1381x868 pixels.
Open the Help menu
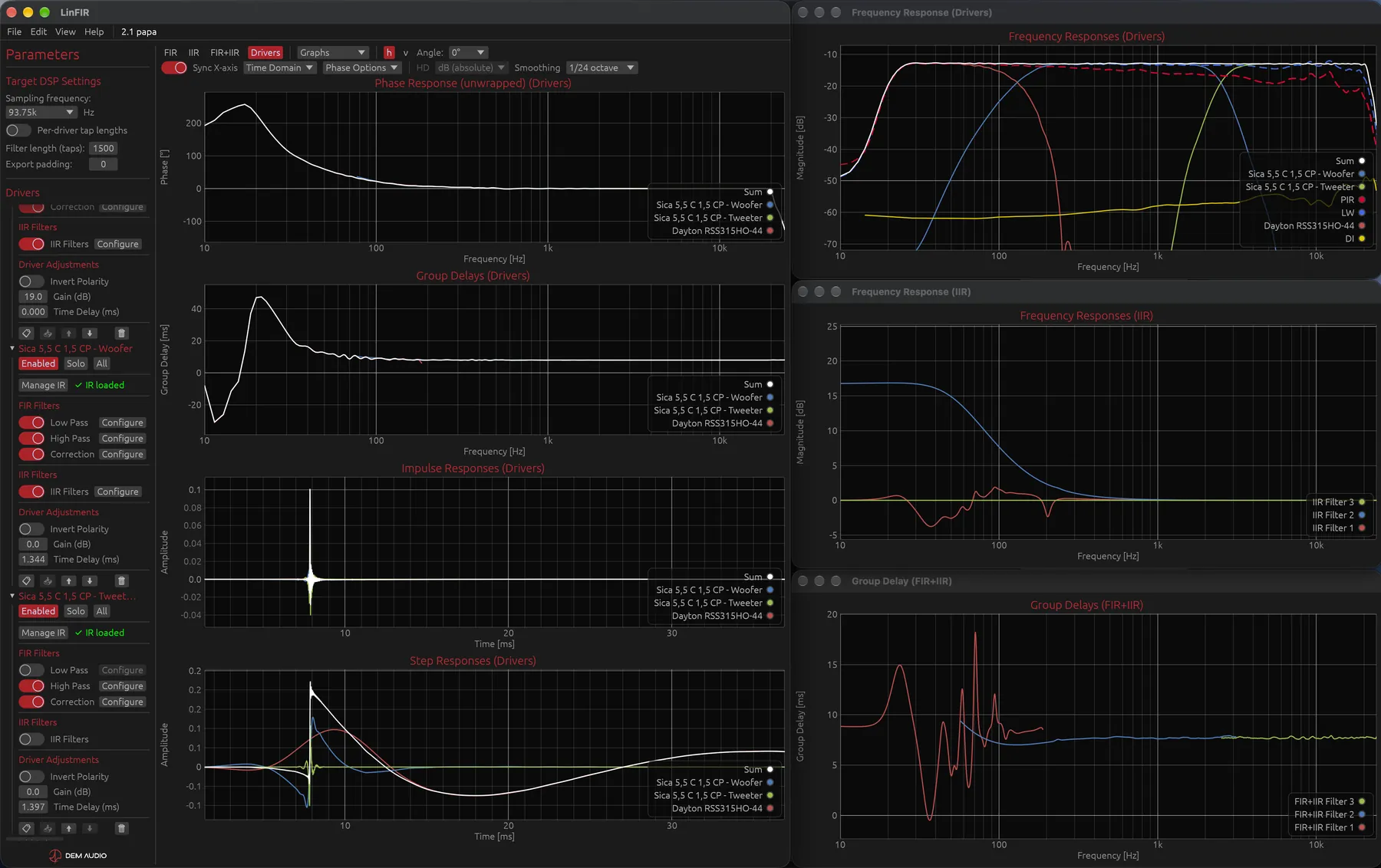click(94, 31)
